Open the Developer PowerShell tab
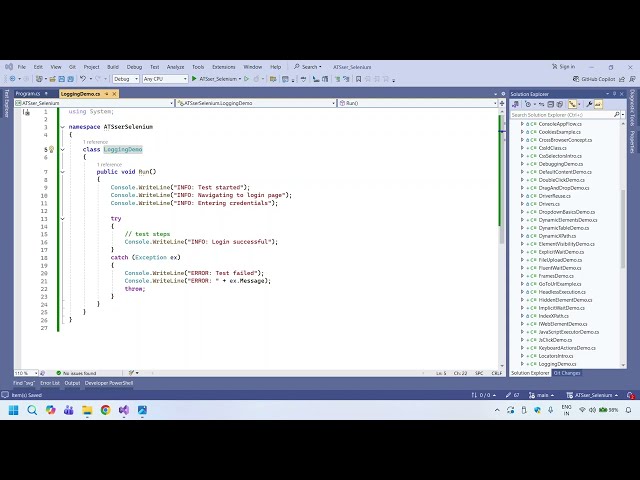This screenshot has height=480, width=640. click(109, 383)
